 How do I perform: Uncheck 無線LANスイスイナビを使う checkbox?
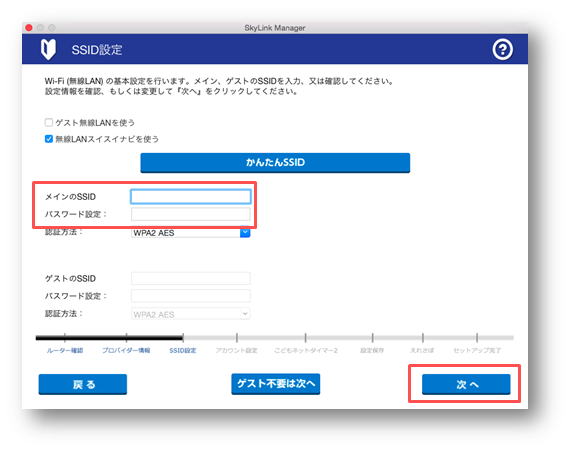[x=49, y=139]
